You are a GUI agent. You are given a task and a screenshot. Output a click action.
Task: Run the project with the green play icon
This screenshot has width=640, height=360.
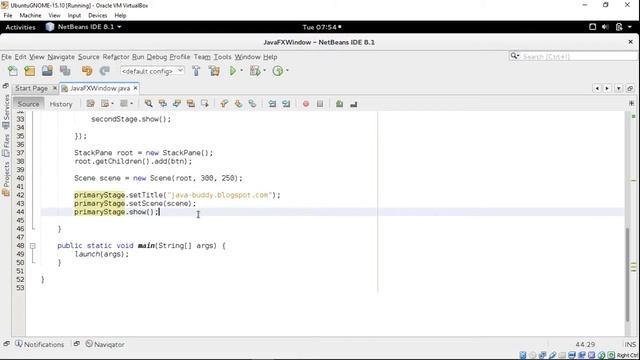pyautogui.click(x=233, y=71)
